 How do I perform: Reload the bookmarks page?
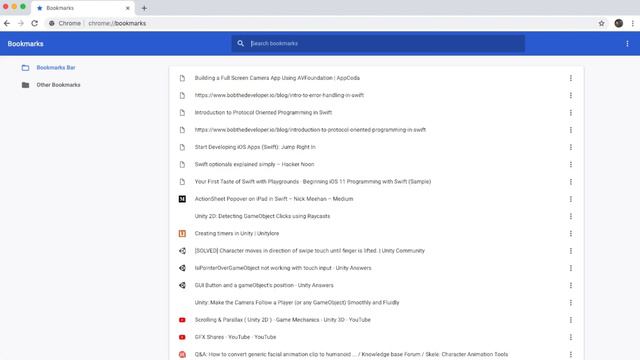pyautogui.click(x=35, y=23)
